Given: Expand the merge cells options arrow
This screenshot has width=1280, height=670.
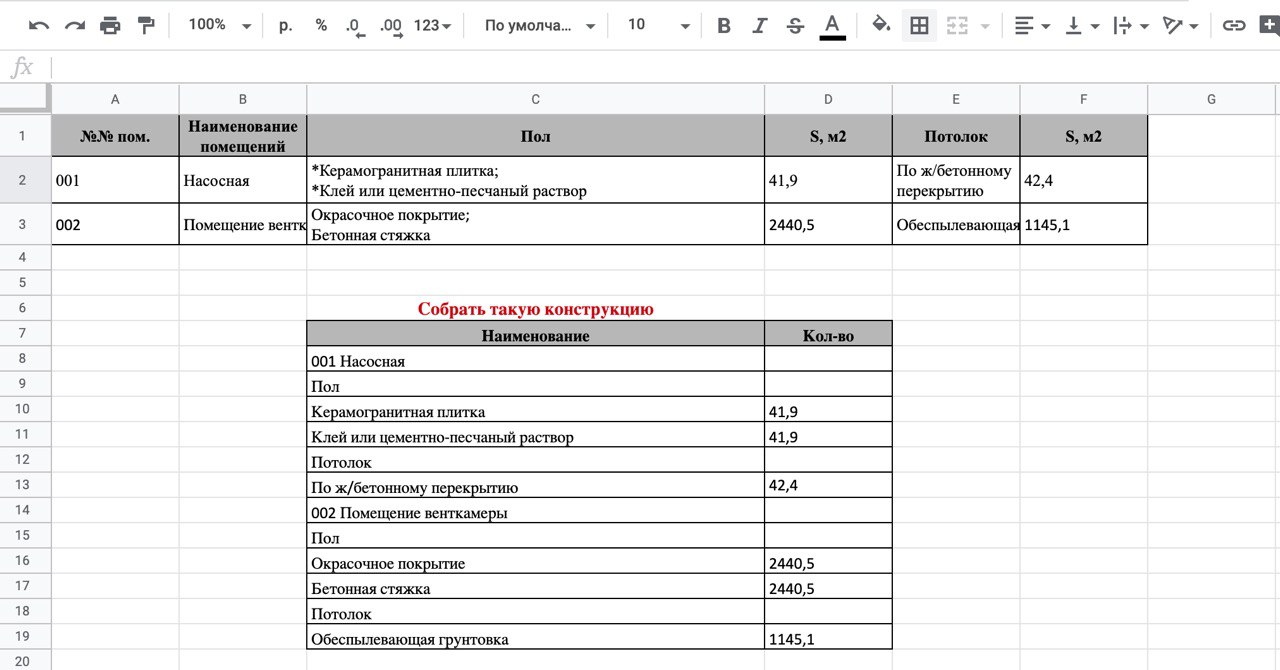Looking at the screenshot, I should click(x=985, y=26).
